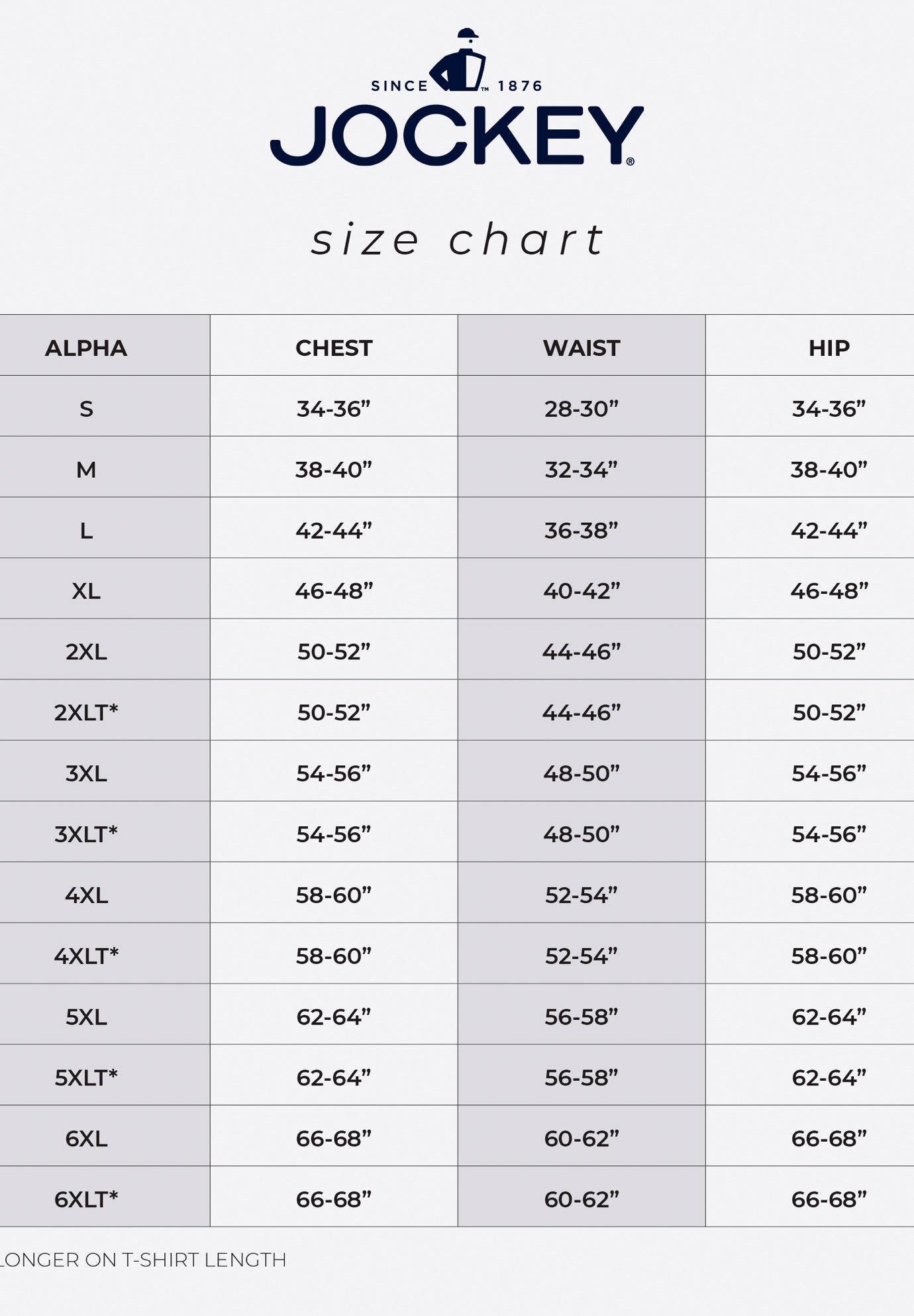Click chest value 62-64 for size 5XL
Screen dimensions: 914x1316
tap(334, 1016)
